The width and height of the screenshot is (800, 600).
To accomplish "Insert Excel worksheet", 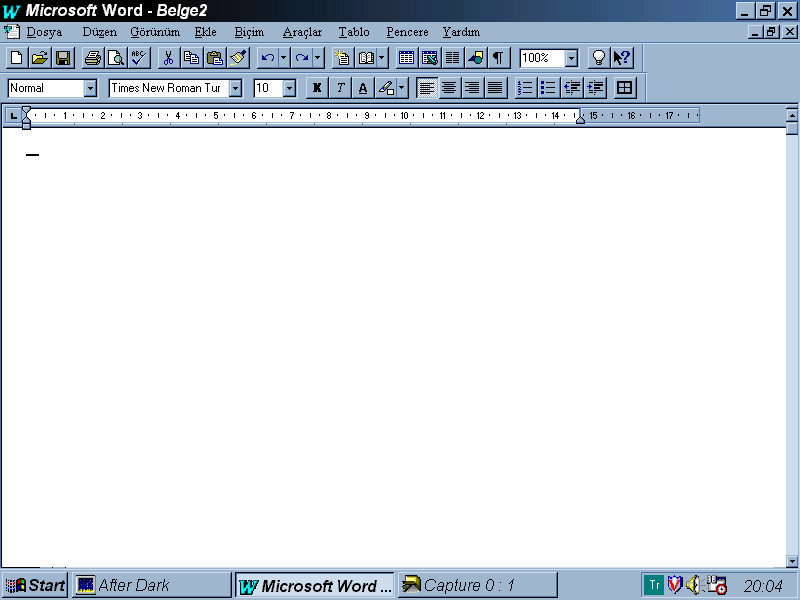I will pyautogui.click(x=430, y=58).
